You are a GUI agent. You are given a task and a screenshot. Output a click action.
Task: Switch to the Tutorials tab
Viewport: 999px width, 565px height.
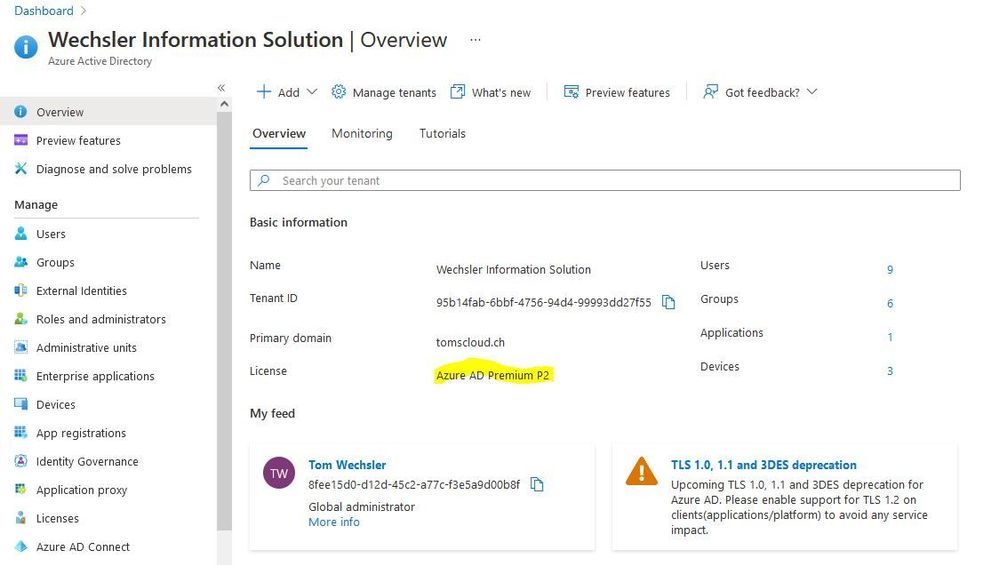pyautogui.click(x=442, y=134)
